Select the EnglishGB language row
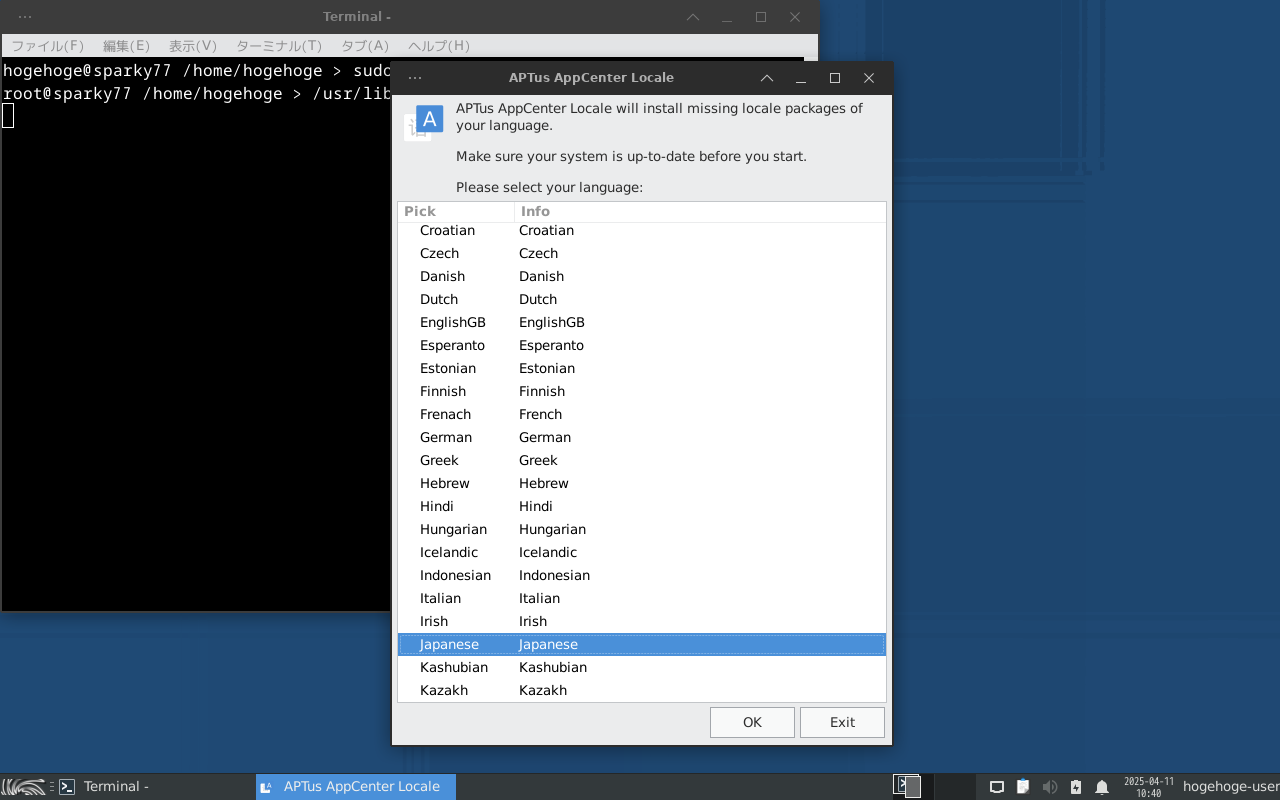Image resolution: width=1280 pixels, height=800 pixels. pyautogui.click(x=642, y=322)
